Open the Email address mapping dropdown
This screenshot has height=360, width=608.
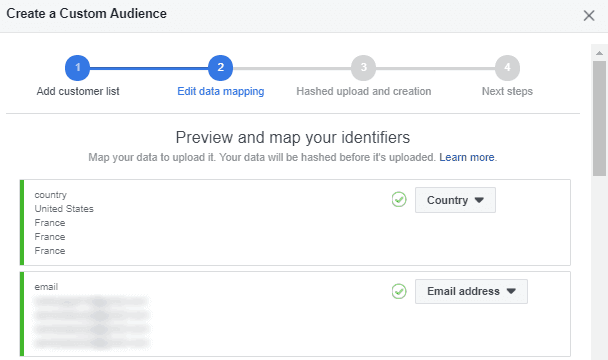pyautogui.click(x=471, y=291)
